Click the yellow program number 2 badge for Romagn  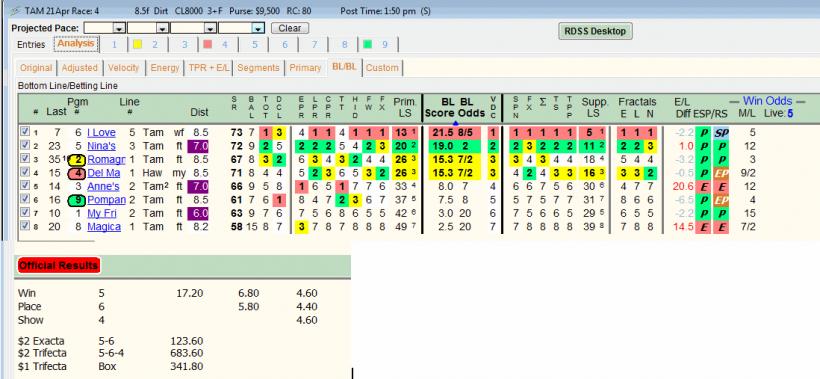click(76, 159)
